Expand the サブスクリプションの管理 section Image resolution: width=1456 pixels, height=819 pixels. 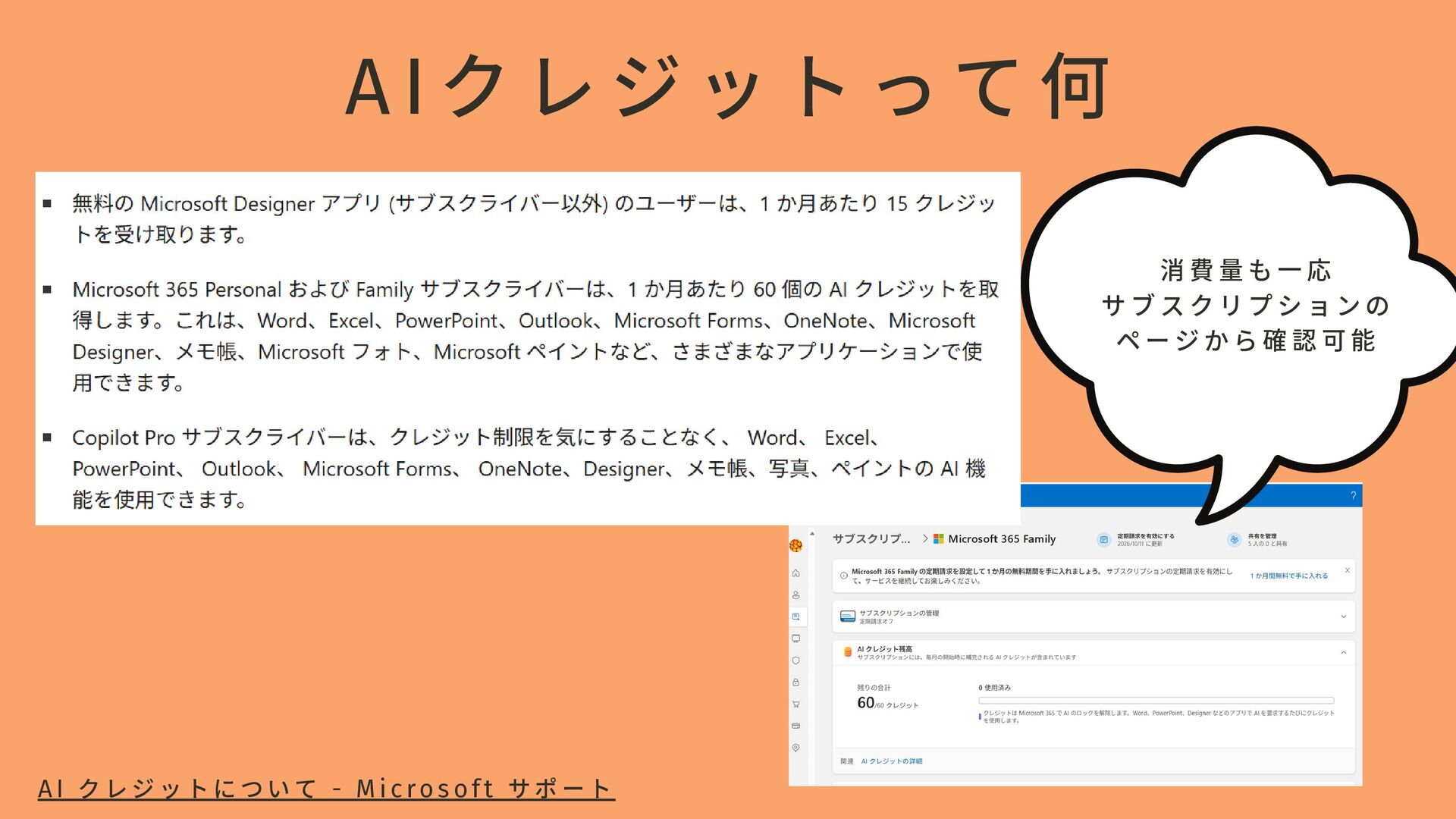point(1344,617)
